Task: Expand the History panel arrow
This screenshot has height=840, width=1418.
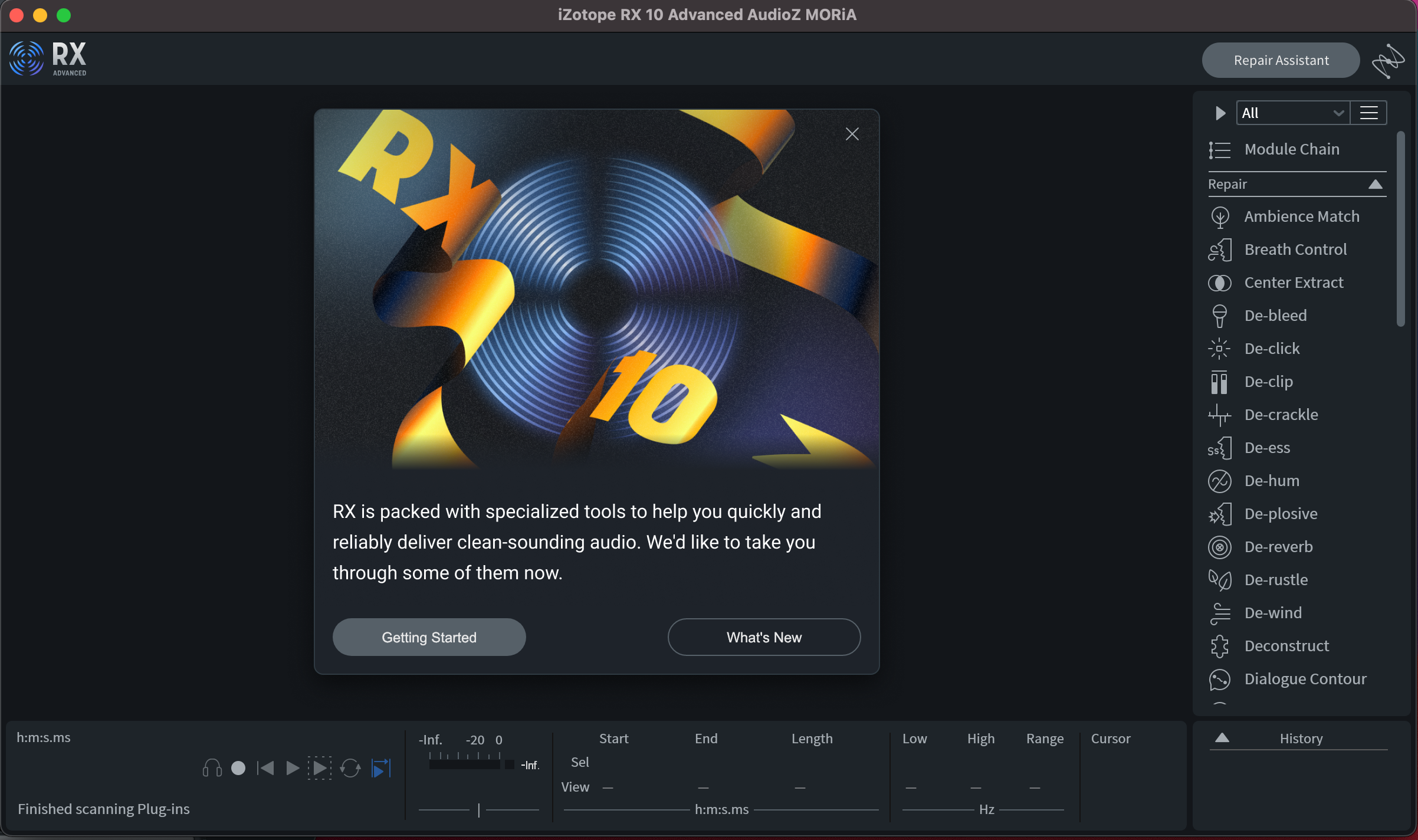Action: 1222,738
